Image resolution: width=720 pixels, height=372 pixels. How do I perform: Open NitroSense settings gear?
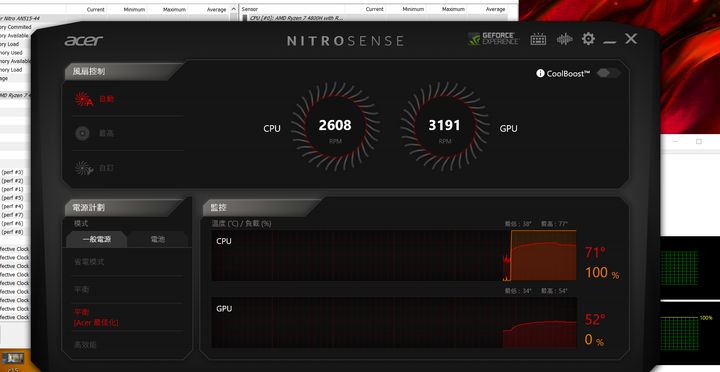click(x=588, y=39)
